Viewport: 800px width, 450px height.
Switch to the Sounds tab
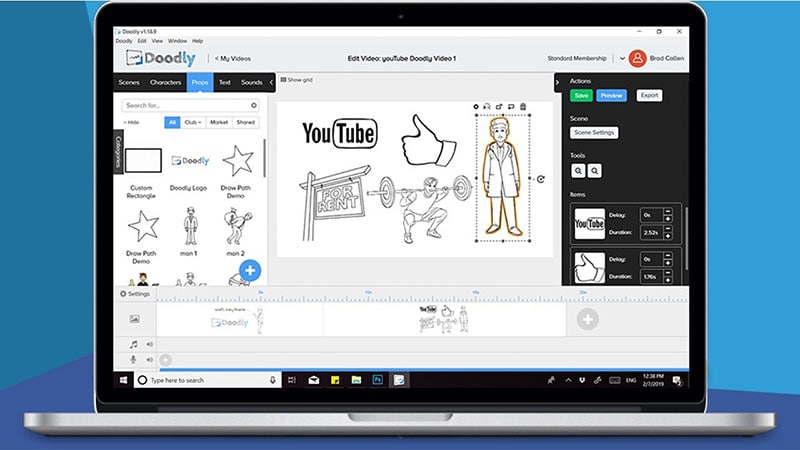click(252, 82)
